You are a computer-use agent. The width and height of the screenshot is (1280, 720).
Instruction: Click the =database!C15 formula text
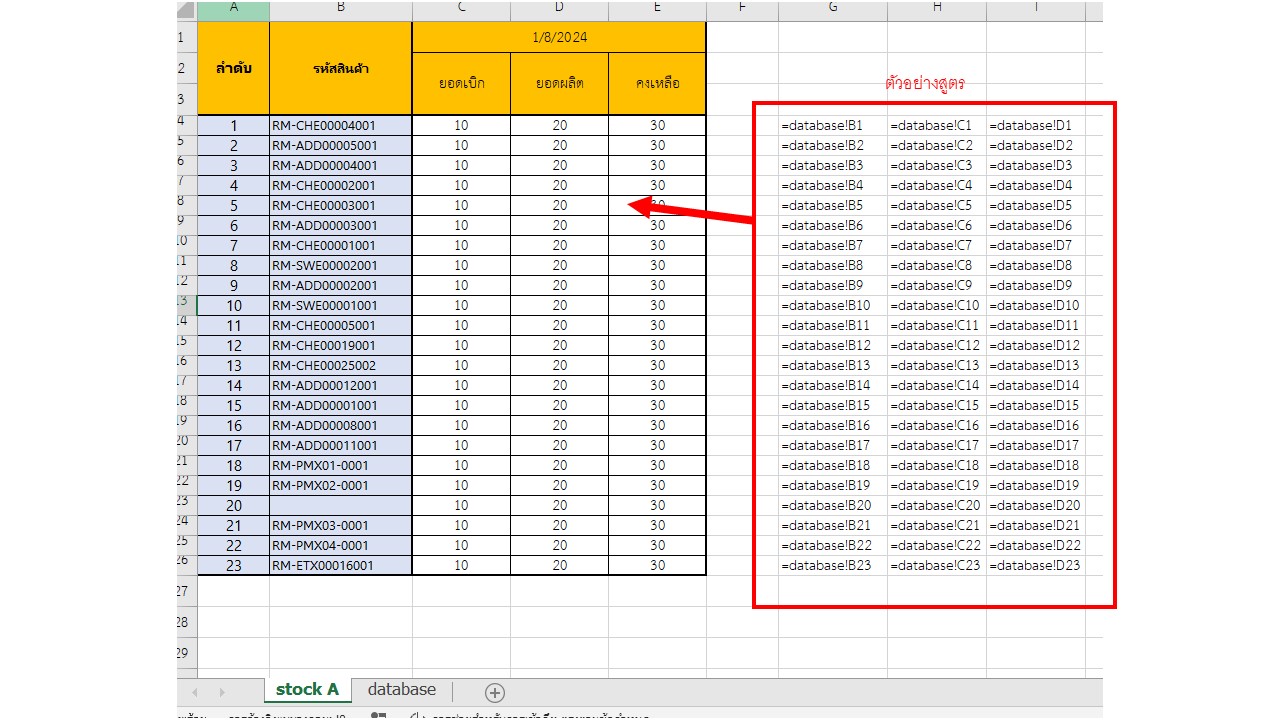(935, 406)
